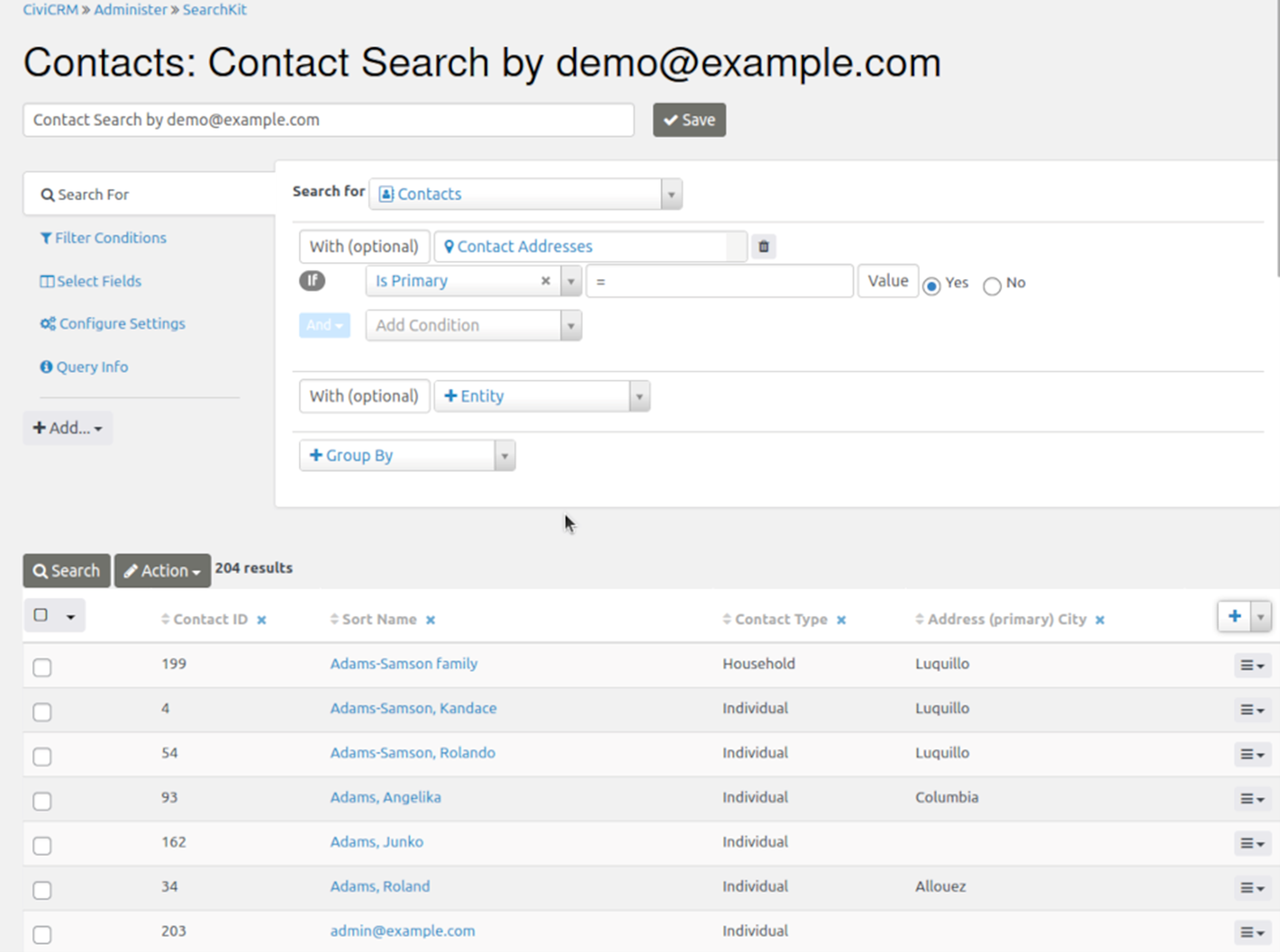Click the delete condition trash bin icon

coord(764,245)
